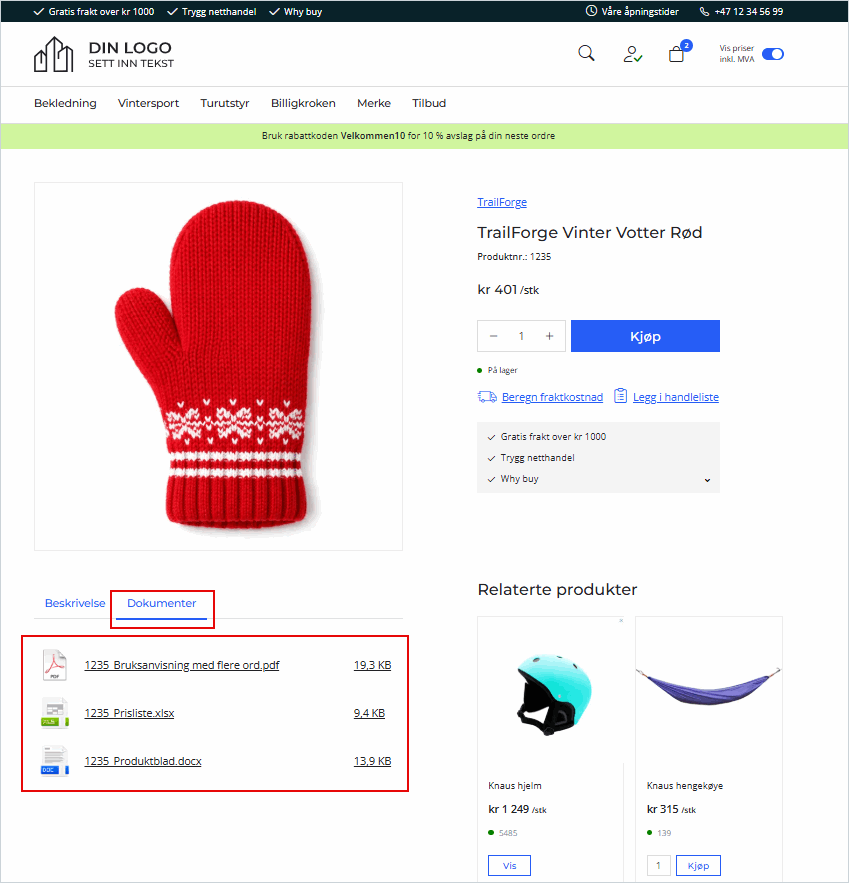
Task: Open the TrailForge brand link
Action: pos(502,201)
